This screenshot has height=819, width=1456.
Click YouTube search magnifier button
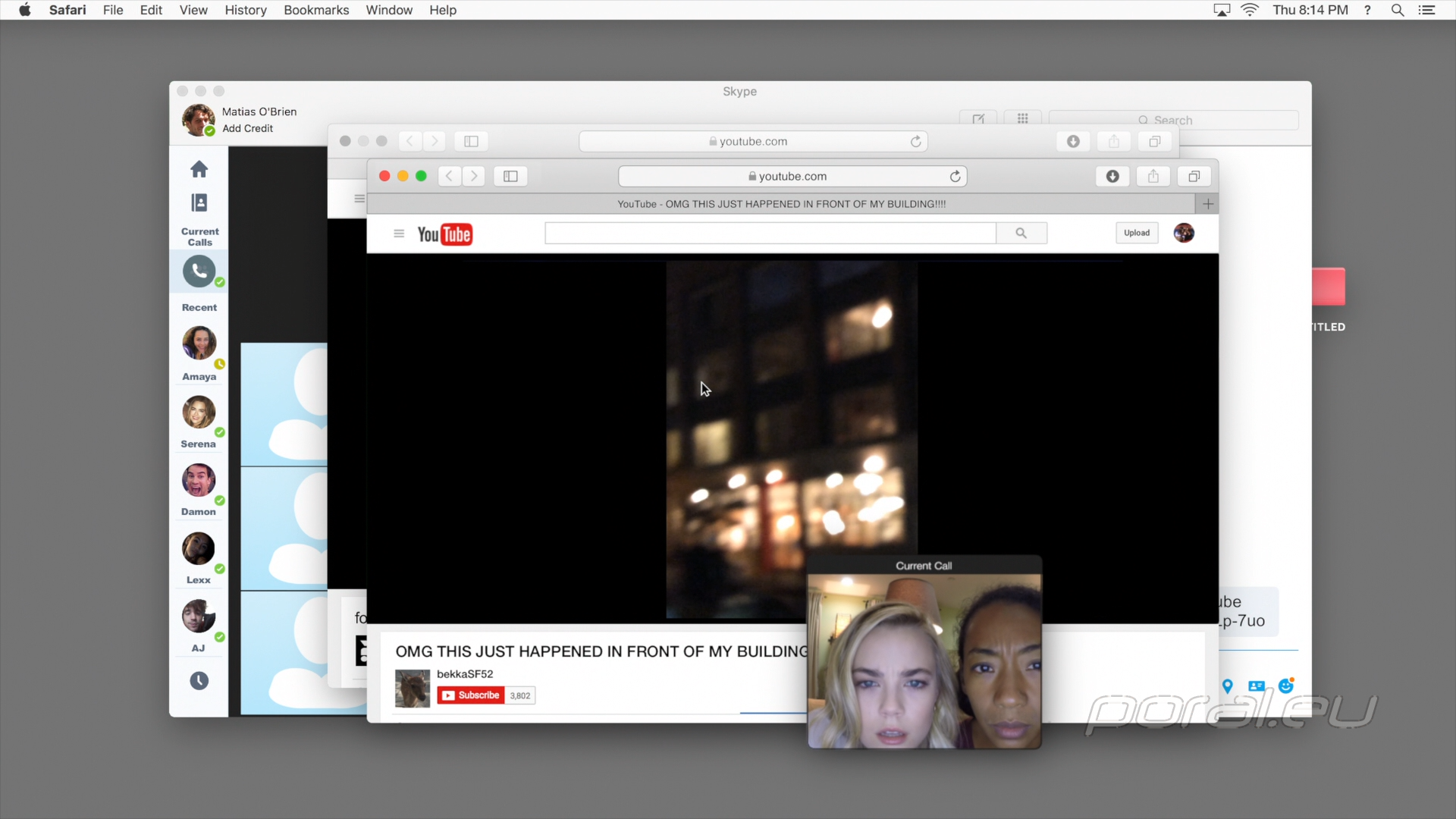tap(1021, 233)
